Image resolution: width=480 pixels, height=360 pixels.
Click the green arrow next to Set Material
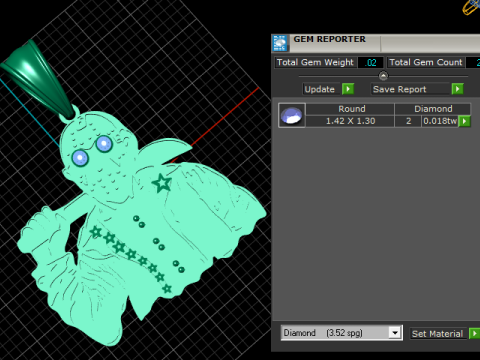click(474, 333)
